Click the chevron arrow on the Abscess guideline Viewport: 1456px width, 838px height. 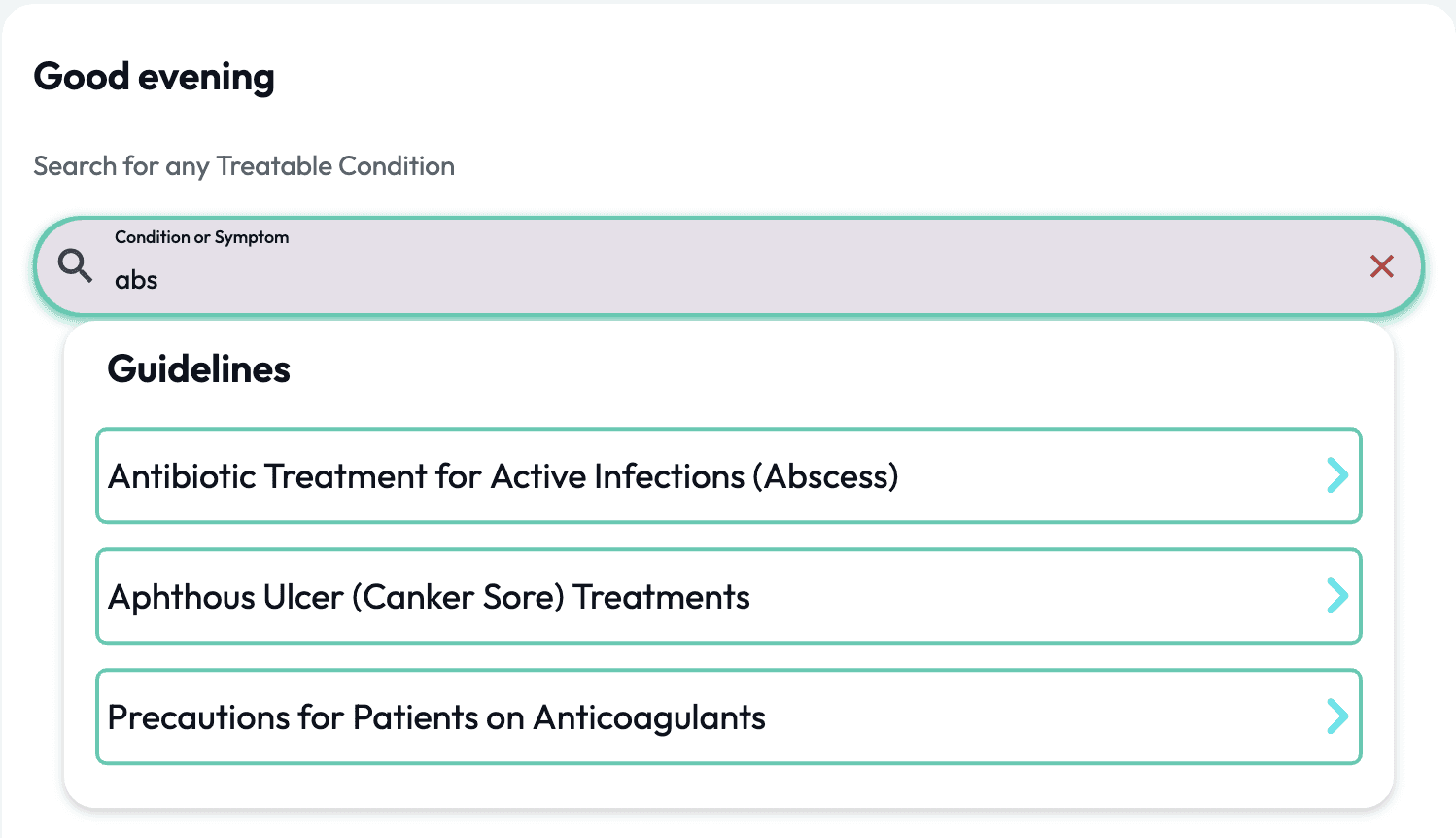(1337, 475)
